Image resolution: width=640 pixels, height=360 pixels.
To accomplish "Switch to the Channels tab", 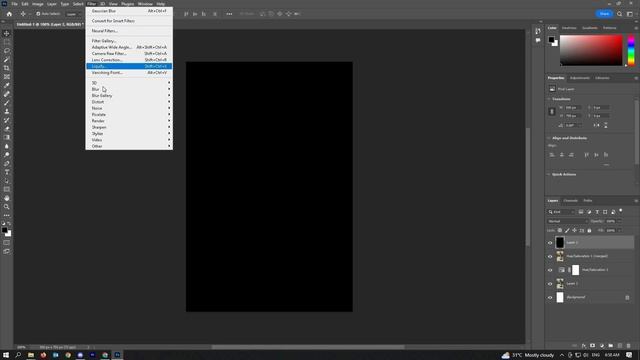I will pos(570,201).
